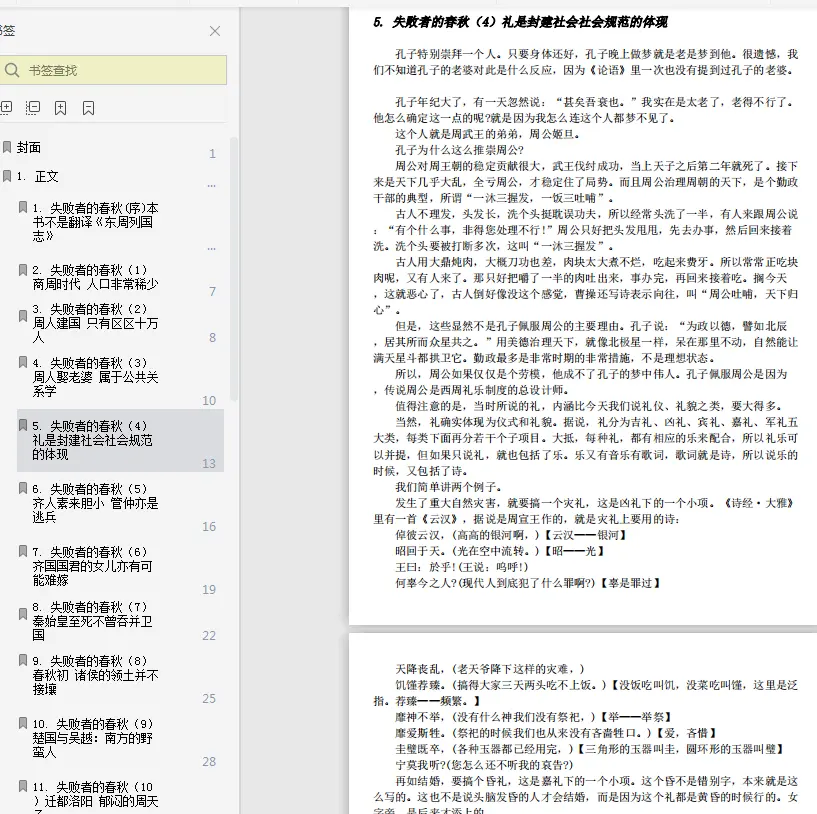This screenshot has width=817, height=814.
Task: Click page number 22 in bookmarks
Action: (x=209, y=636)
